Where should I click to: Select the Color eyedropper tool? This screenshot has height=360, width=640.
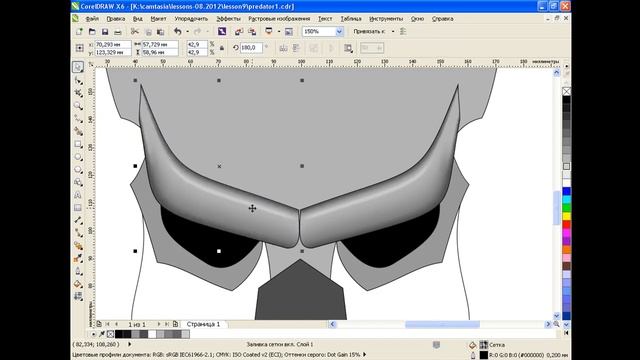(78, 258)
